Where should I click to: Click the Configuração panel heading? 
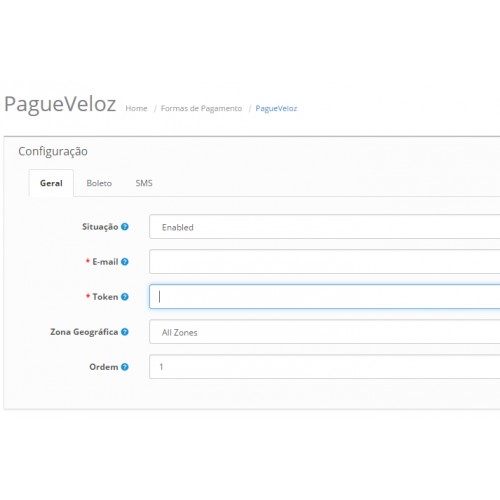53,151
